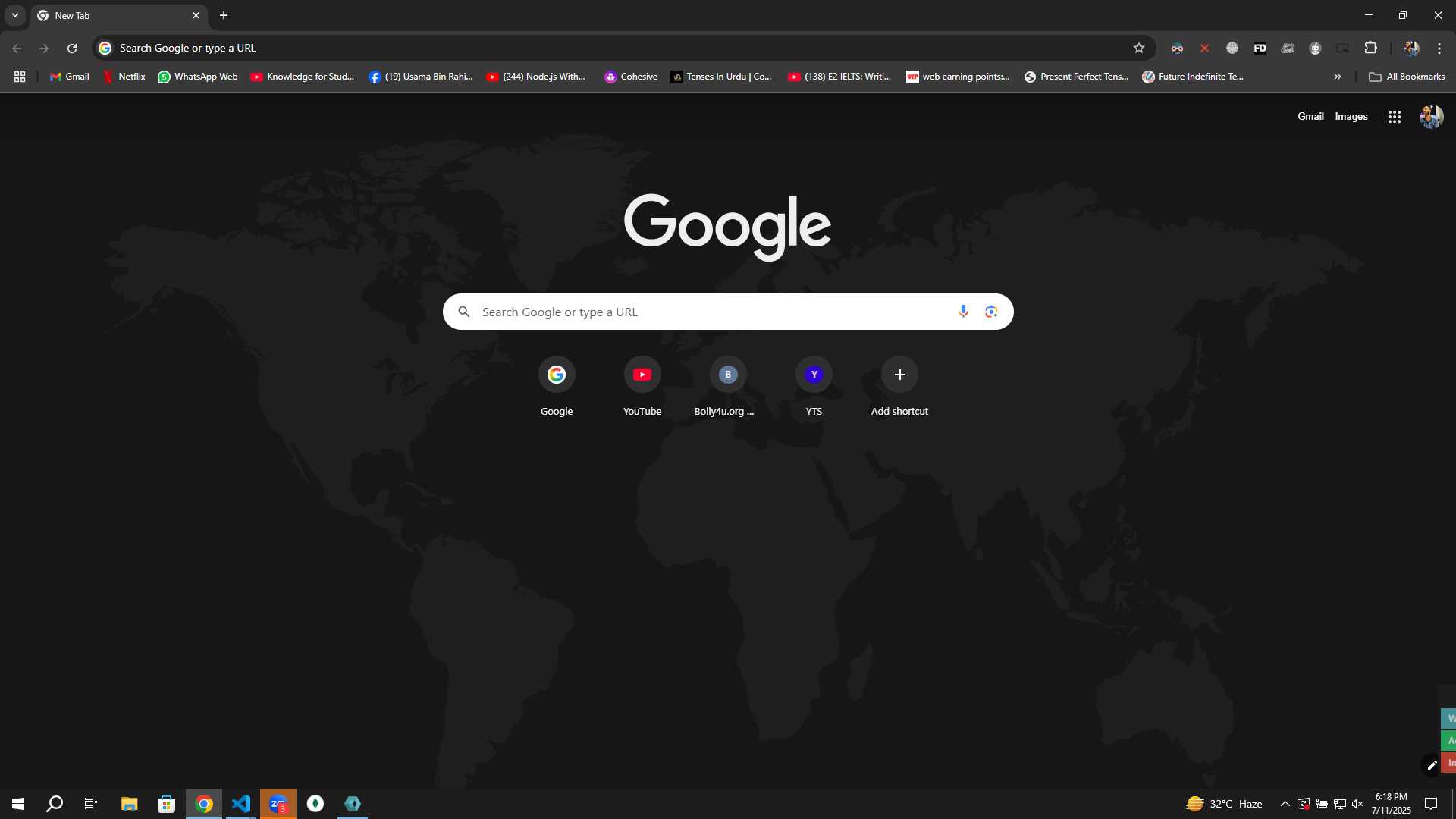1456x819 pixels.
Task: Expand hidden bookmarks with double chevron
Action: coord(1338,77)
